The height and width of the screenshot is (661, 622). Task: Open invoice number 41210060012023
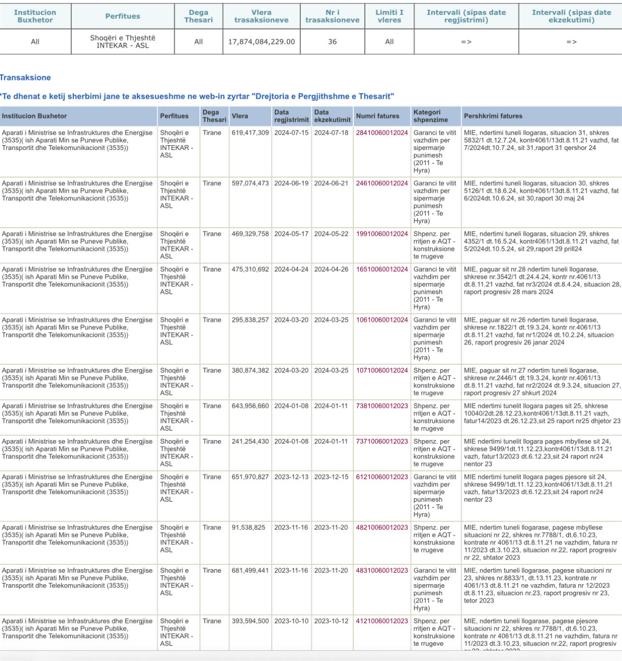382,620
